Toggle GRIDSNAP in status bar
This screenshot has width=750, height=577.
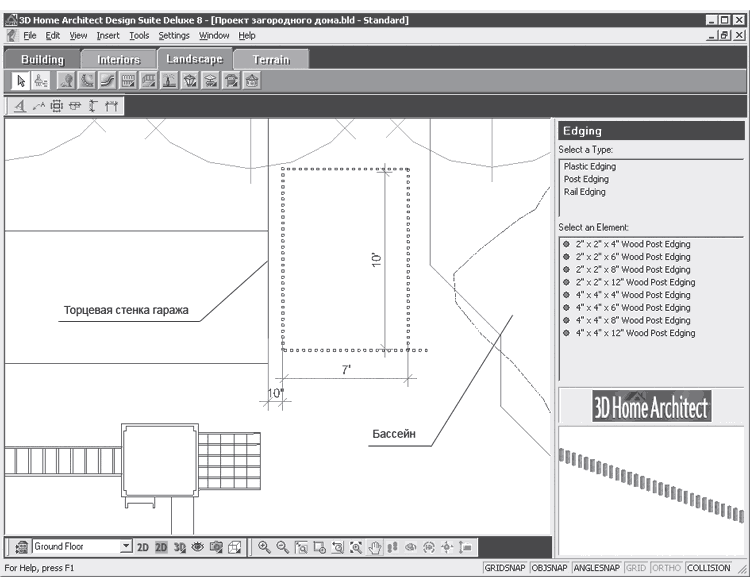point(505,568)
